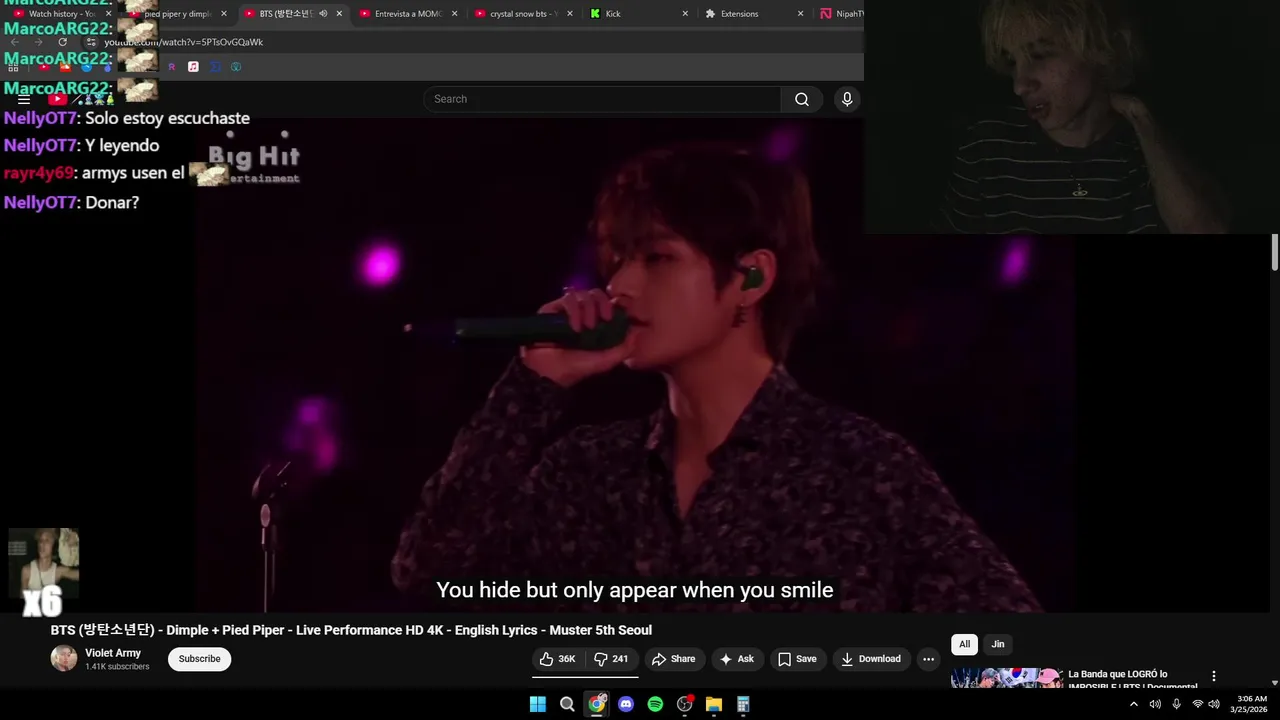Click the x6 emote overlay image

[43, 571]
